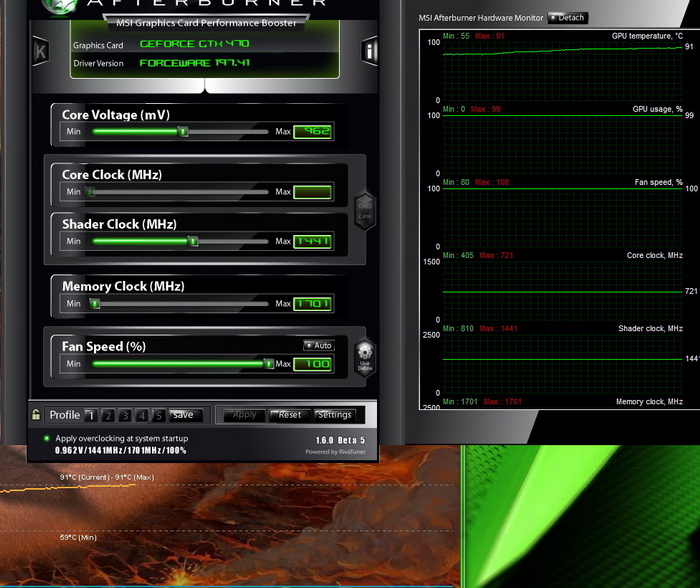Click the Fan Speed value field 100
700x588 pixels.
[x=312, y=364]
